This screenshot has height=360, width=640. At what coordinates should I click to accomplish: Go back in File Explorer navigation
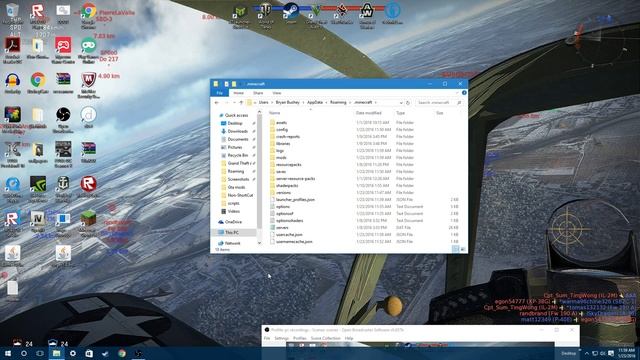point(217,102)
